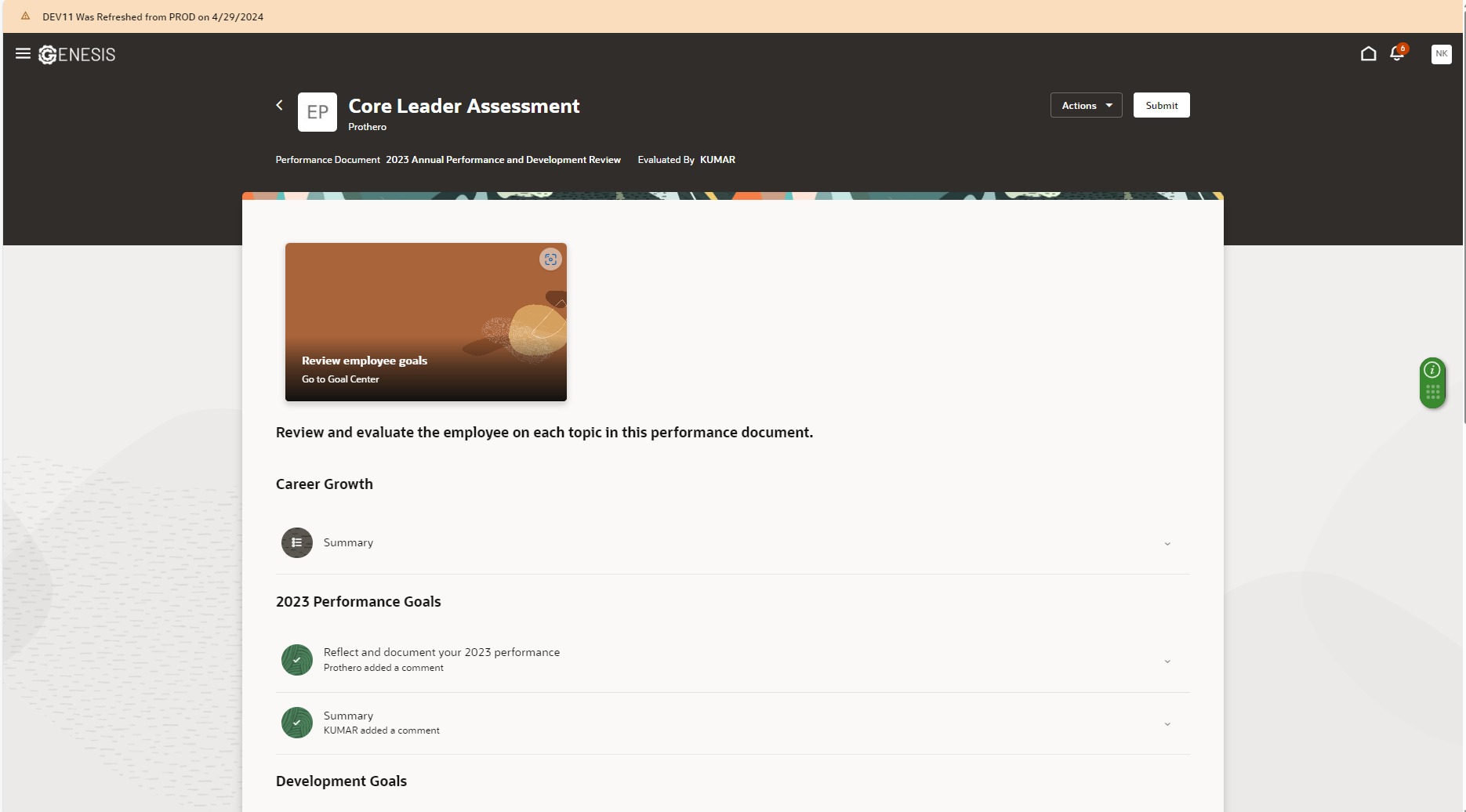Image resolution: width=1466 pixels, height=812 pixels.
Task: Click the notification count badge showing 6
Action: (x=1403, y=47)
